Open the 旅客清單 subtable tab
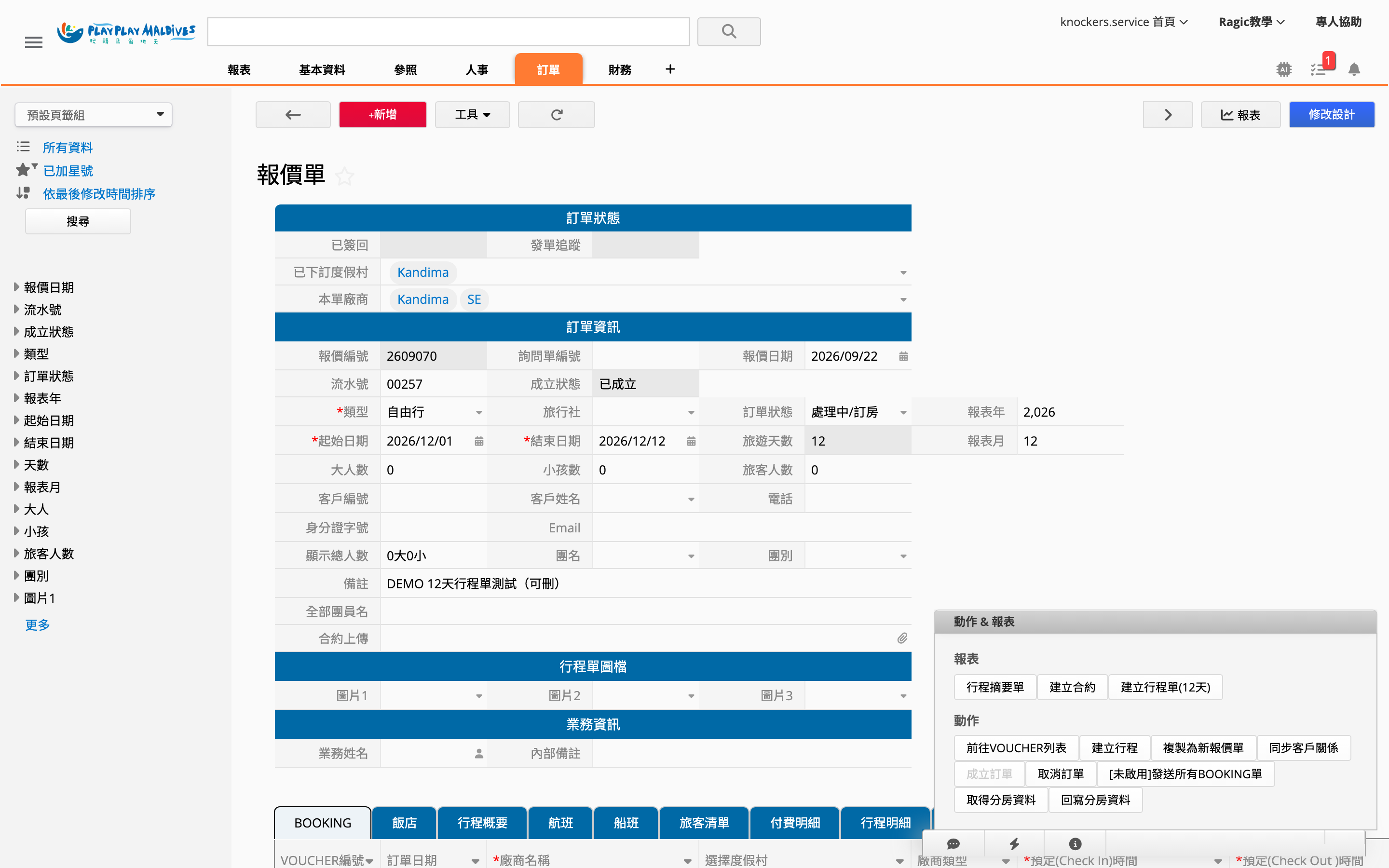 (704, 823)
